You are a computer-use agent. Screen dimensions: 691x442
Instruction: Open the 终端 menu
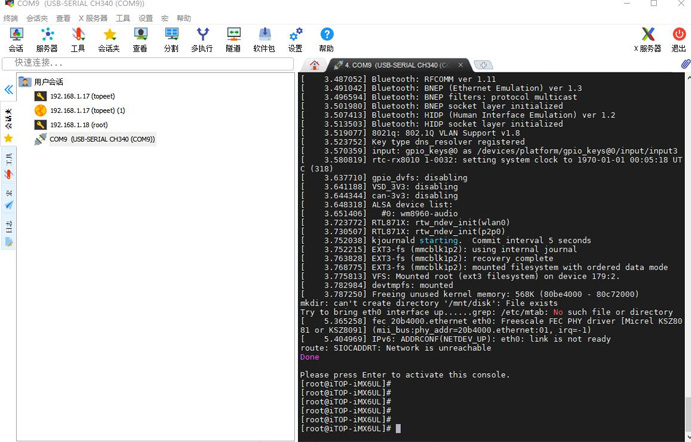tap(11, 18)
